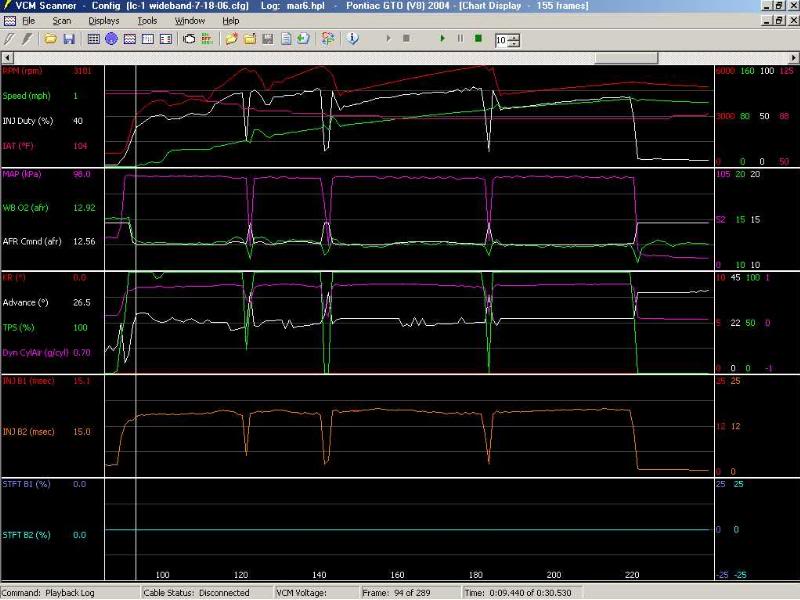Viewport: 800px width, 600px height.
Task: Increase playback speed with up arrow
Action: click(514, 36)
